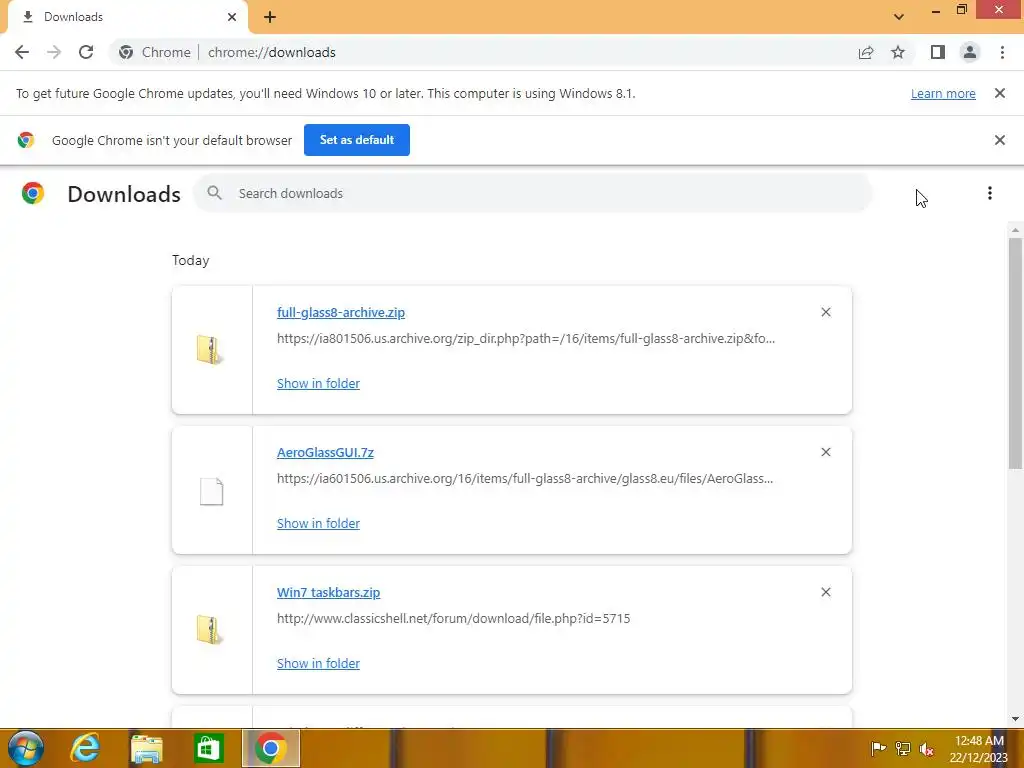The height and width of the screenshot is (768, 1024).
Task: Open File Explorer from the taskbar
Action: click(x=147, y=748)
